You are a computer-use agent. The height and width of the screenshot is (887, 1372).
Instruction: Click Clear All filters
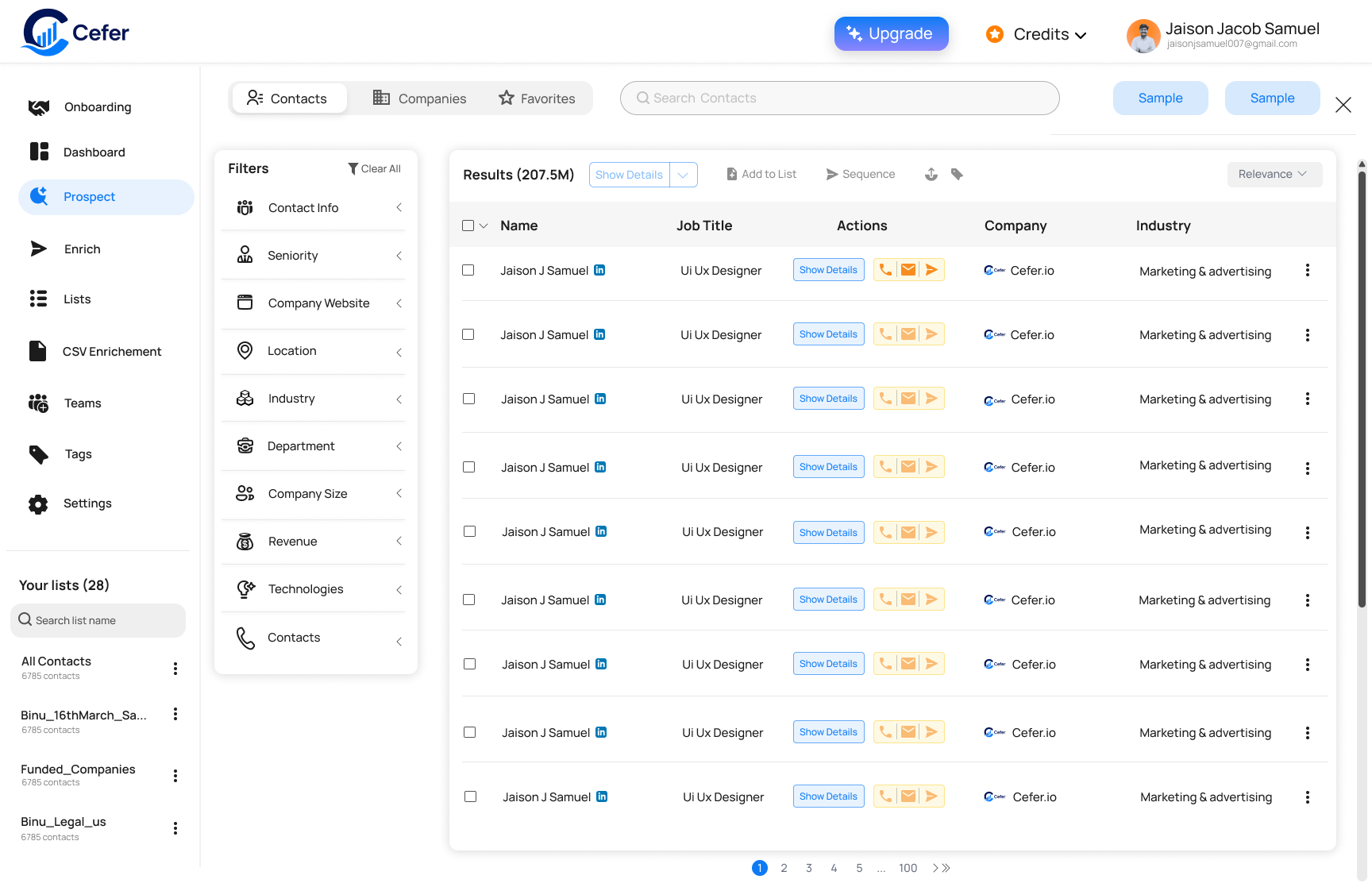[375, 168]
